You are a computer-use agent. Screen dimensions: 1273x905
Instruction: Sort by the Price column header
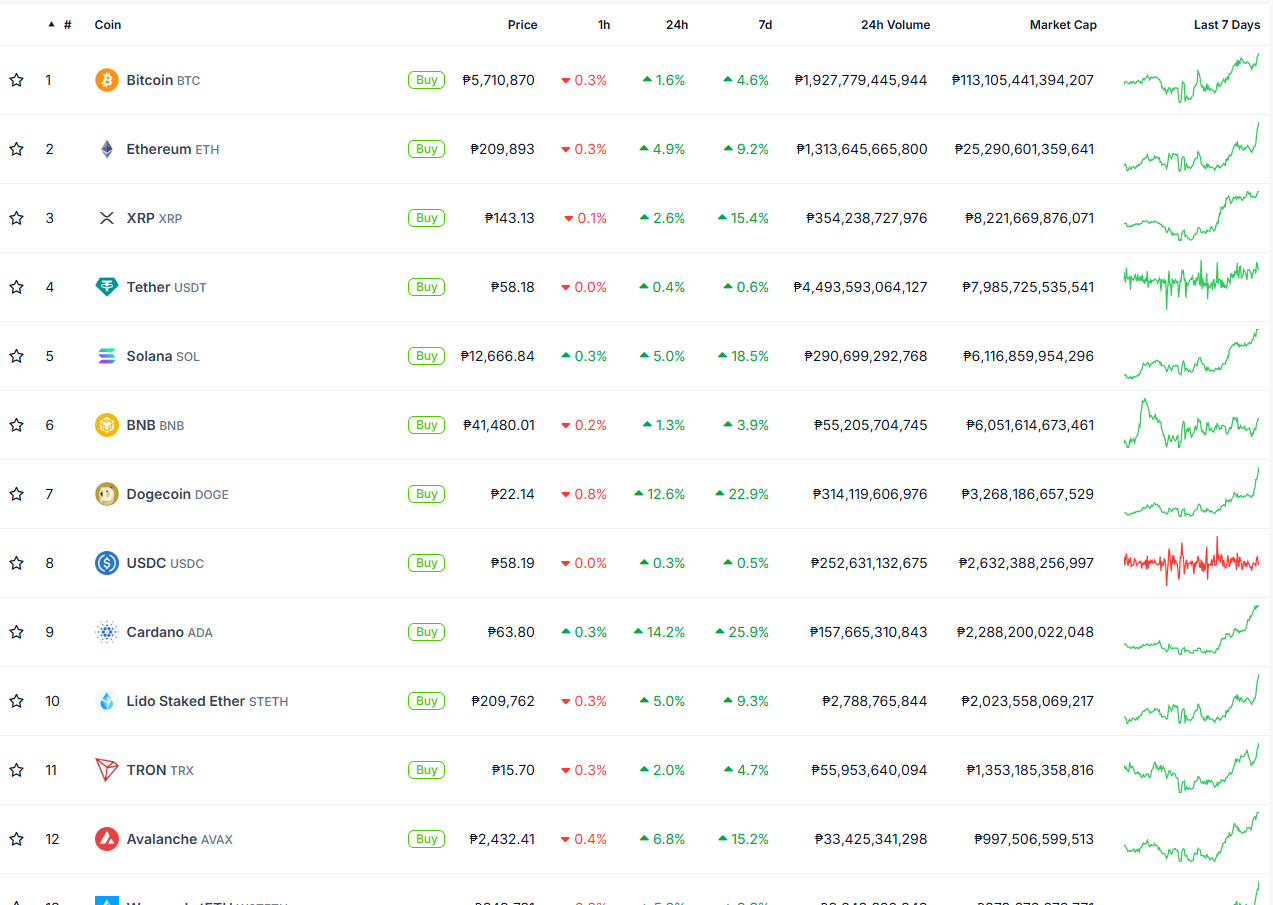pos(522,25)
